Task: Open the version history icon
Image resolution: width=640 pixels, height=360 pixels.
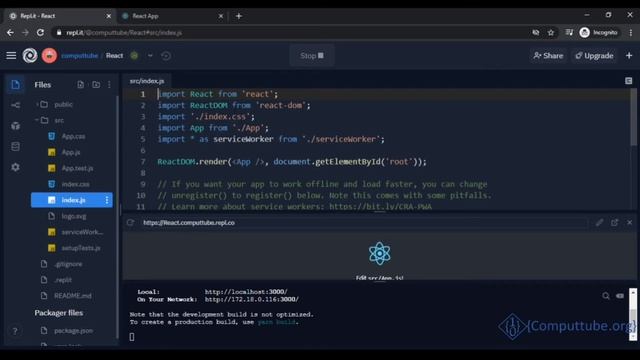Action: click(166, 56)
